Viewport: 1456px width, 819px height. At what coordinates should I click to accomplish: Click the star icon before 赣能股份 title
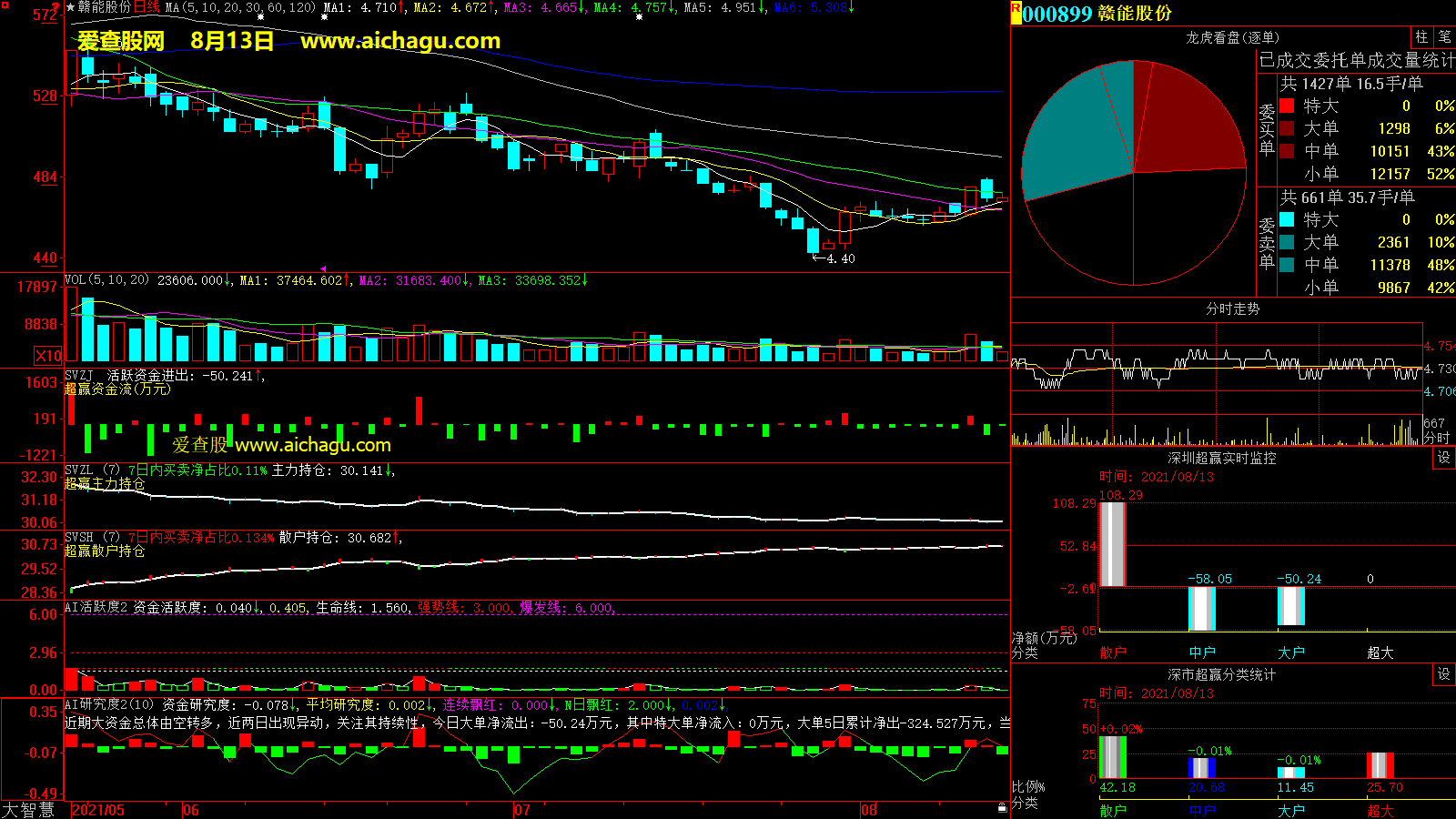70,7
